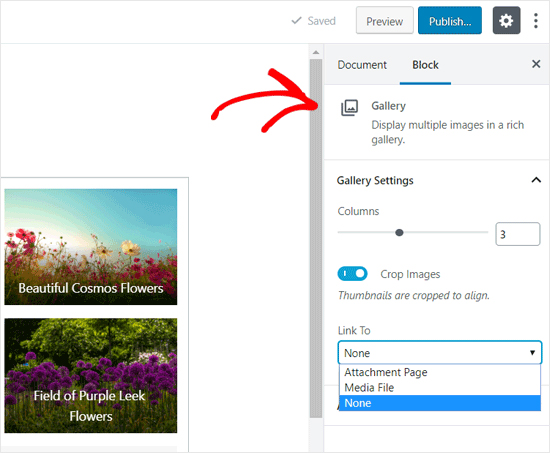550x453 pixels.
Task: Select the Beautiful Cosmos Flowers image
Action: point(90,247)
